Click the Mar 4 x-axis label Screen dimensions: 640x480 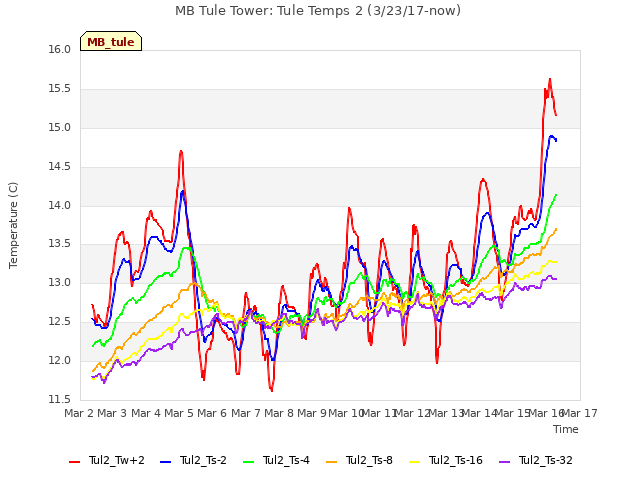(146, 413)
